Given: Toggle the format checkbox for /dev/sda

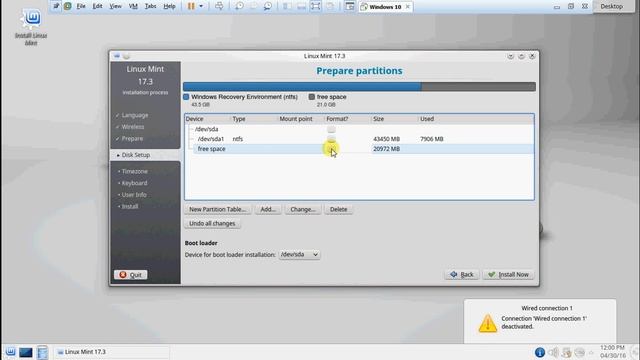Looking at the screenshot, I should [x=331, y=129].
